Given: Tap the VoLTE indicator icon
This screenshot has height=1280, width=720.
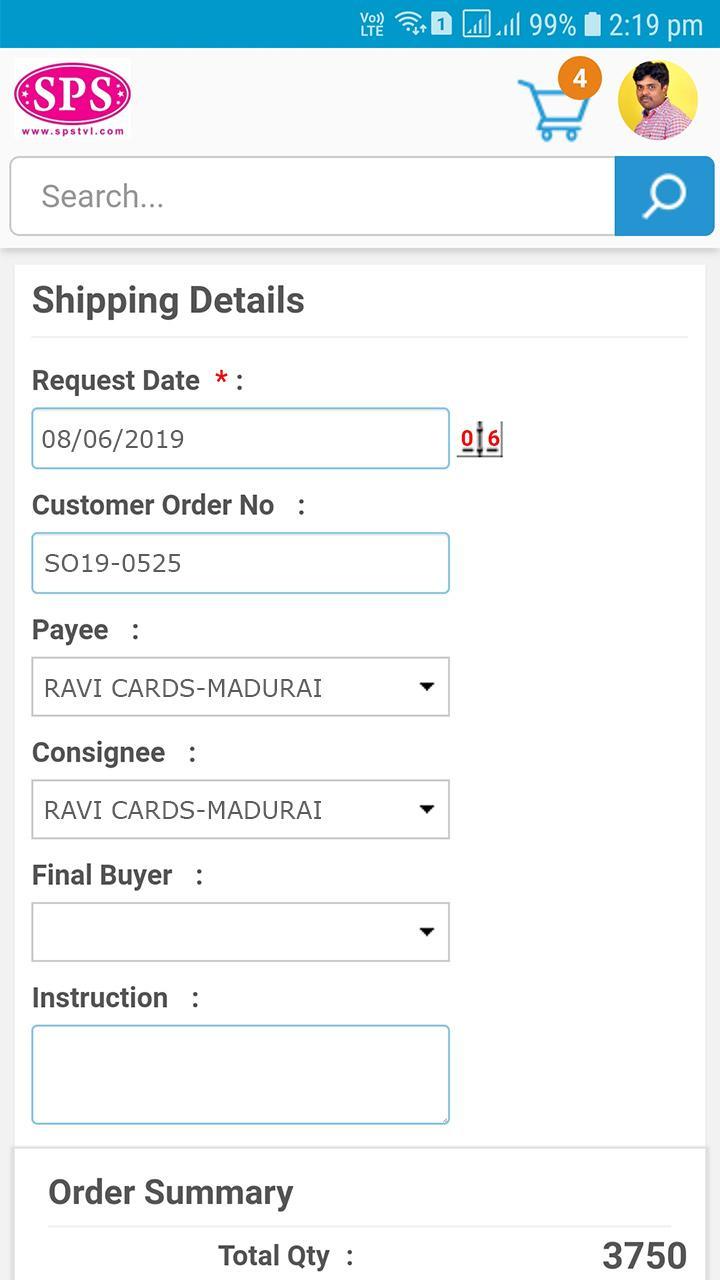Looking at the screenshot, I should tap(372, 24).
